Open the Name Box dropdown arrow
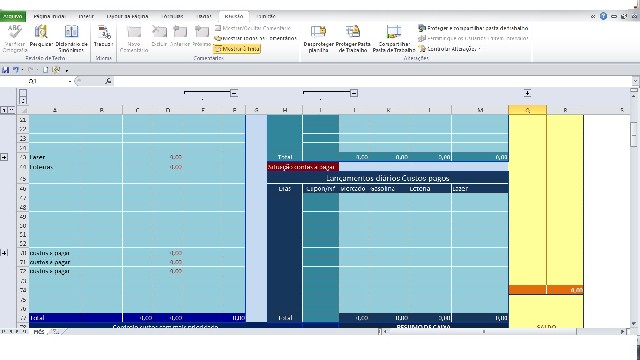Viewport: 640px width, 360px height. click(70, 81)
